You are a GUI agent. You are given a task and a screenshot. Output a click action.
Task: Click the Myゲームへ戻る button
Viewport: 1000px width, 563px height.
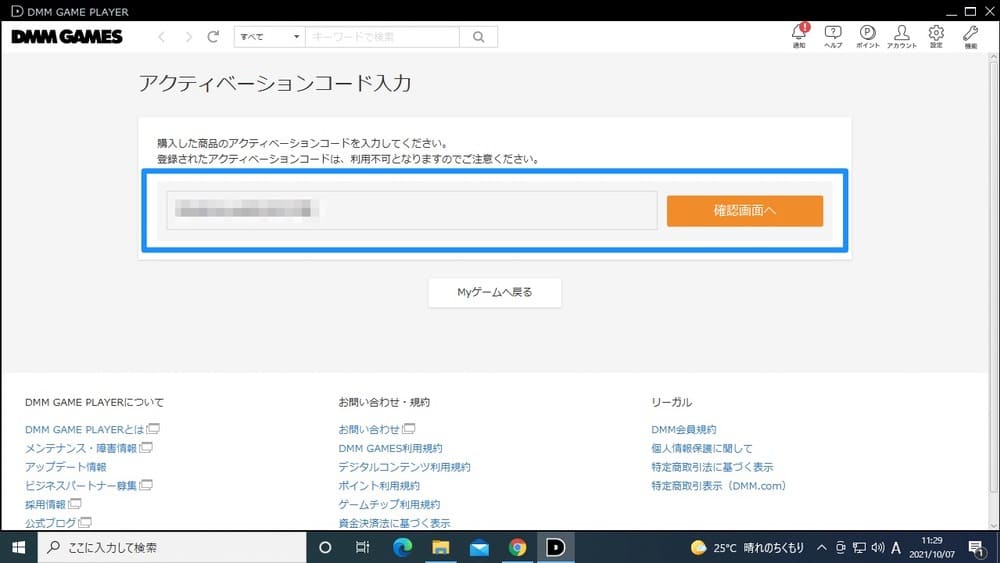point(495,292)
